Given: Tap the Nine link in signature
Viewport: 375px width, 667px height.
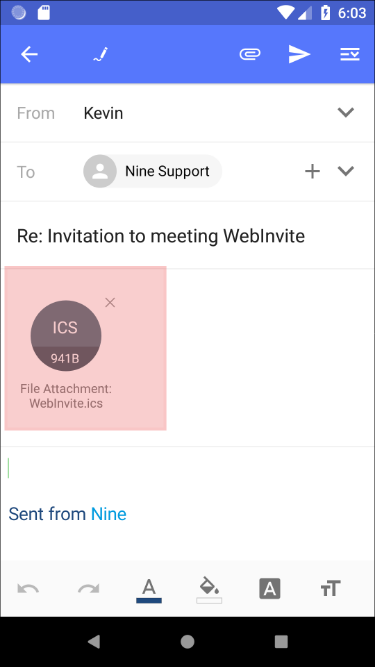Looking at the screenshot, I should pyautogui.click(x=109, y=514).
